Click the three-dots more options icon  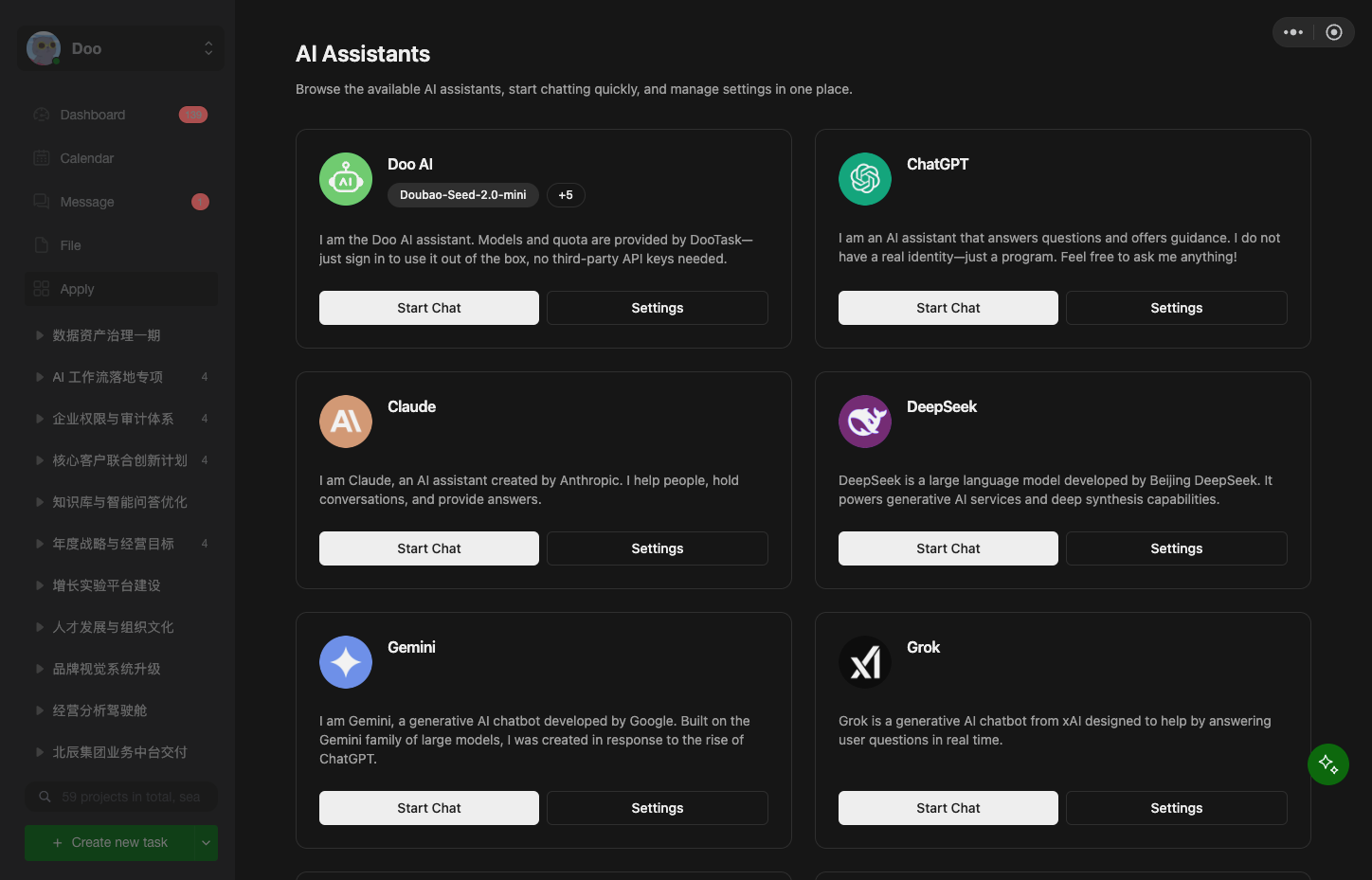(1293, 32)
